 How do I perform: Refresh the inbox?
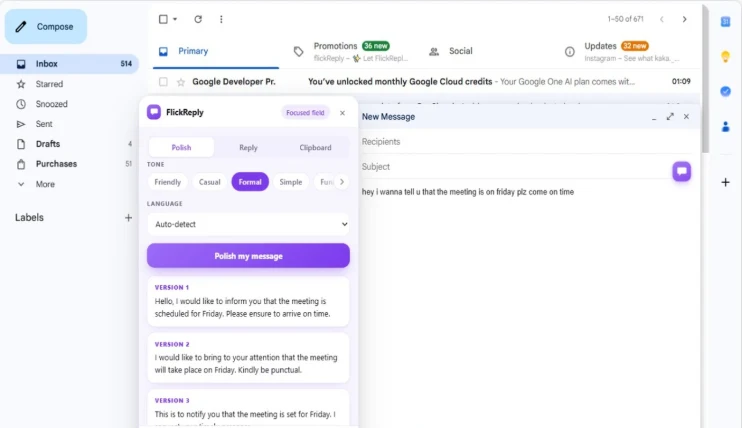(198, 19)
